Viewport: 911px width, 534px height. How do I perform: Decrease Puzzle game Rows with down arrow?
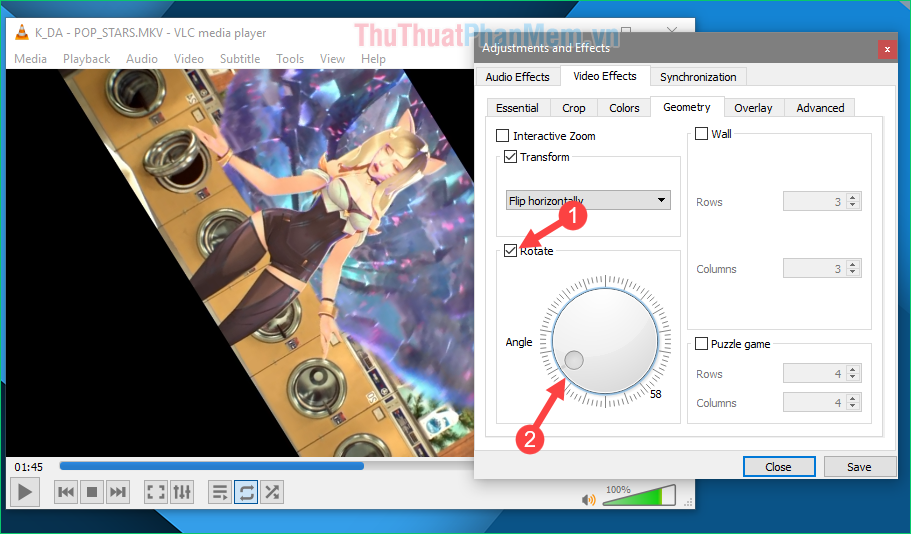852,378
